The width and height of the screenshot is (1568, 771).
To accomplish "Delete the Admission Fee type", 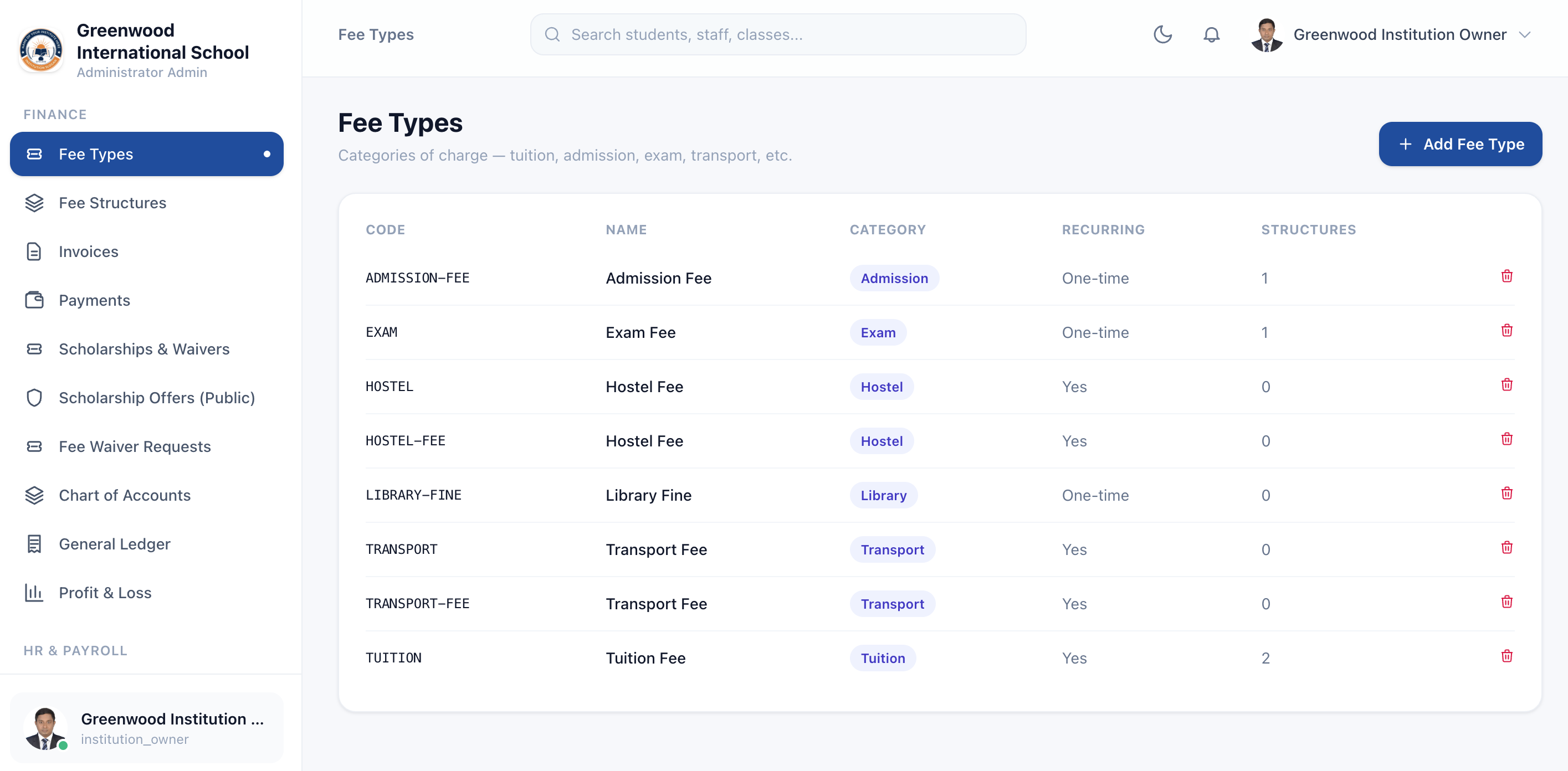I will 1506,276.
